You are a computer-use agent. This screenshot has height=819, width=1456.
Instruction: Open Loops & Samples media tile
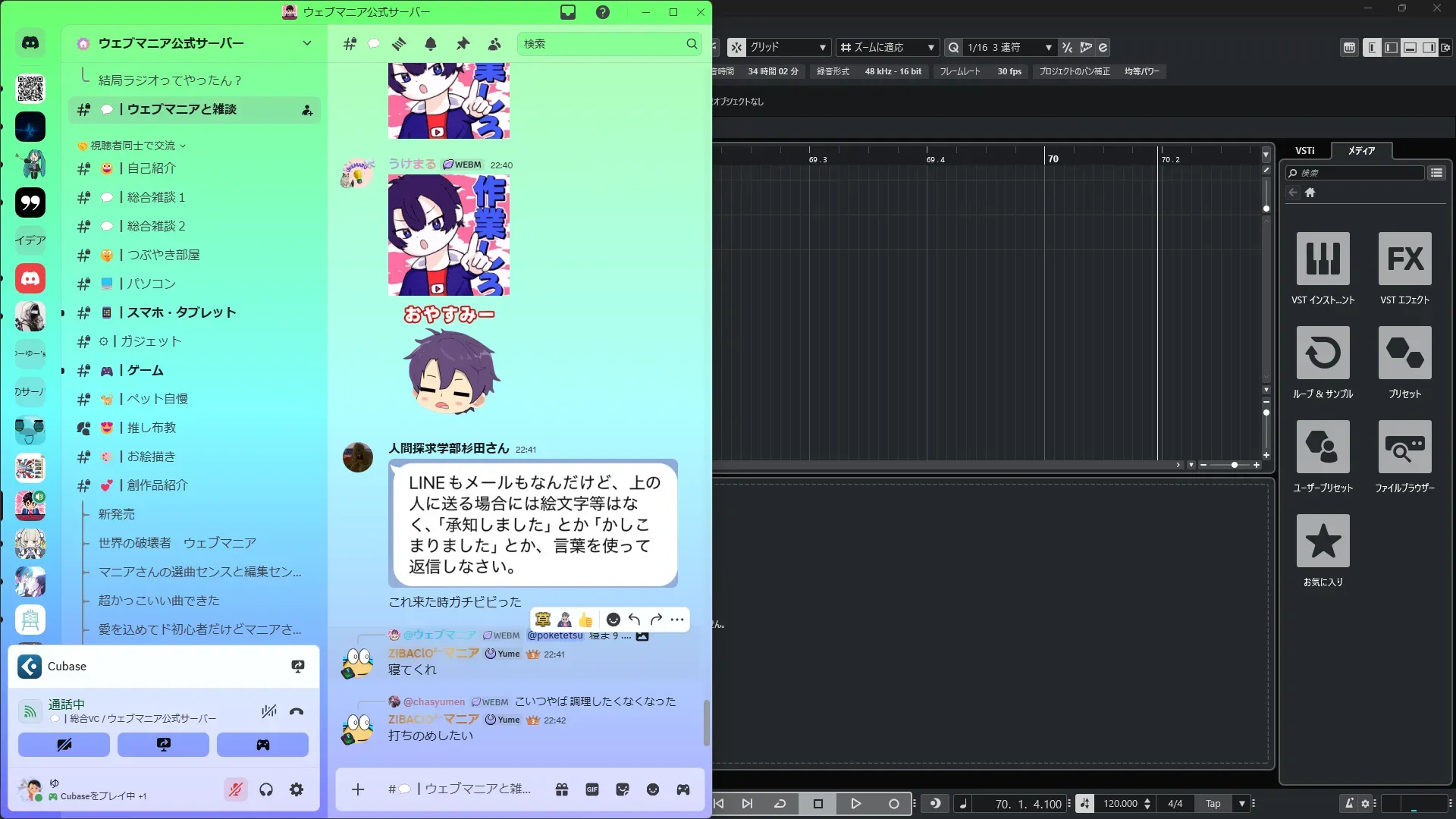tap(1323, 353)
